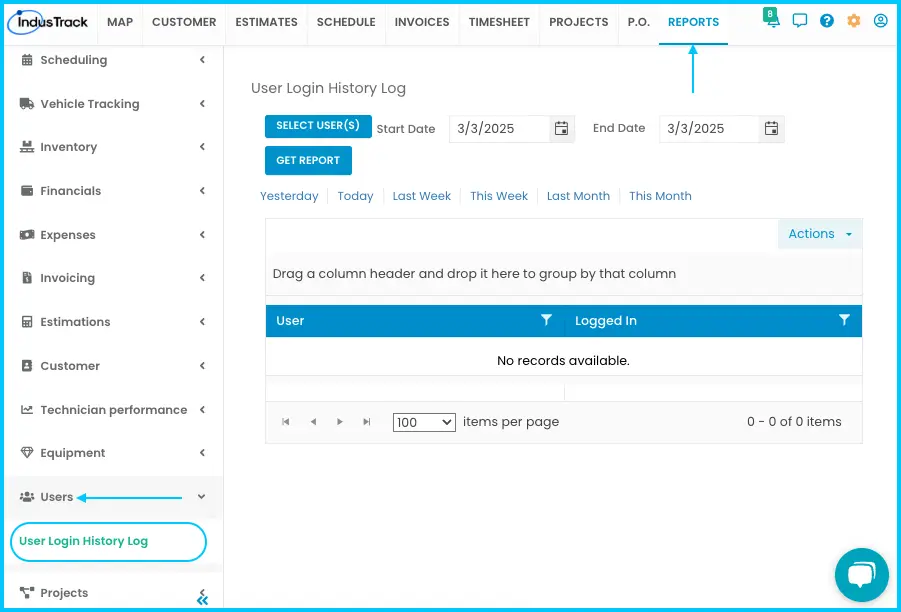Expand the Equipment section chevron
Screen dimensions: 901x612
click(202, 453)
